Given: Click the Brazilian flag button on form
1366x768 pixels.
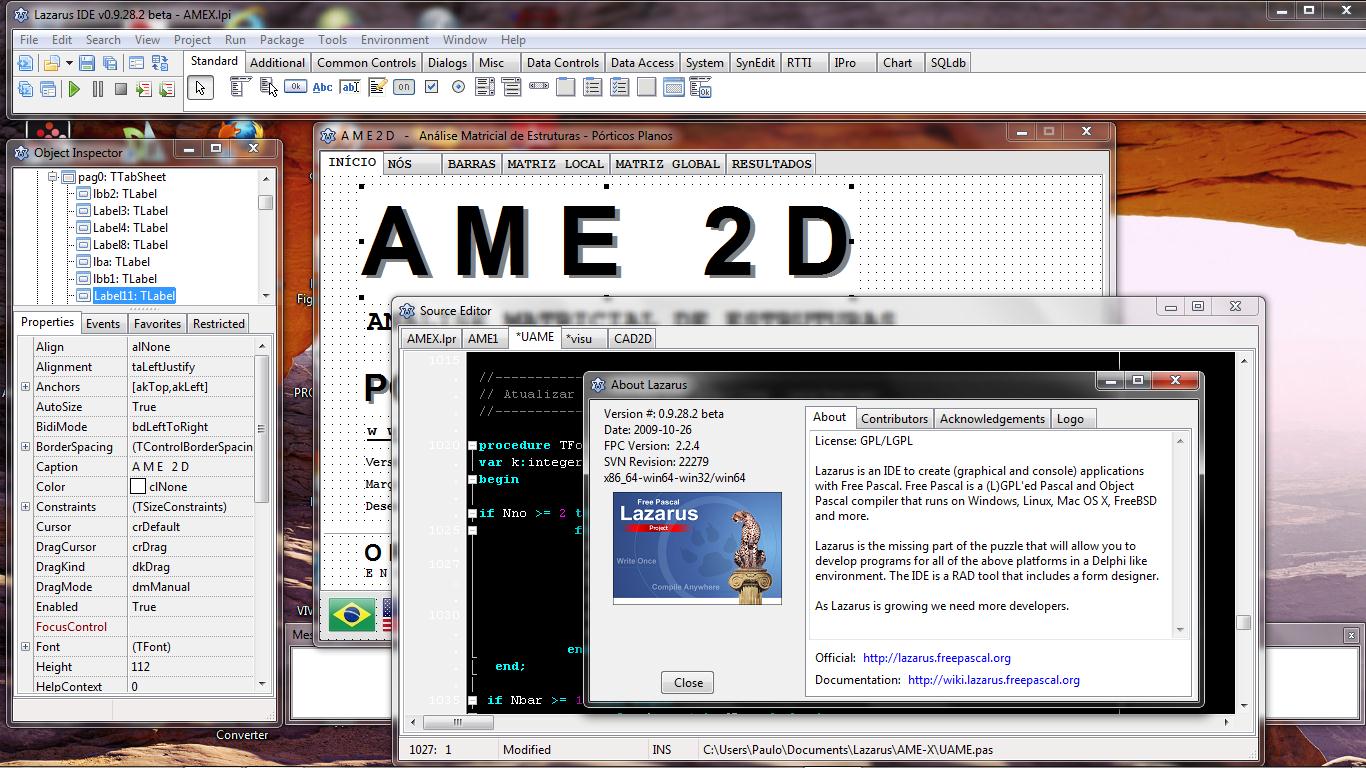Looking at the screenshot, I should (x=352, y=614).
